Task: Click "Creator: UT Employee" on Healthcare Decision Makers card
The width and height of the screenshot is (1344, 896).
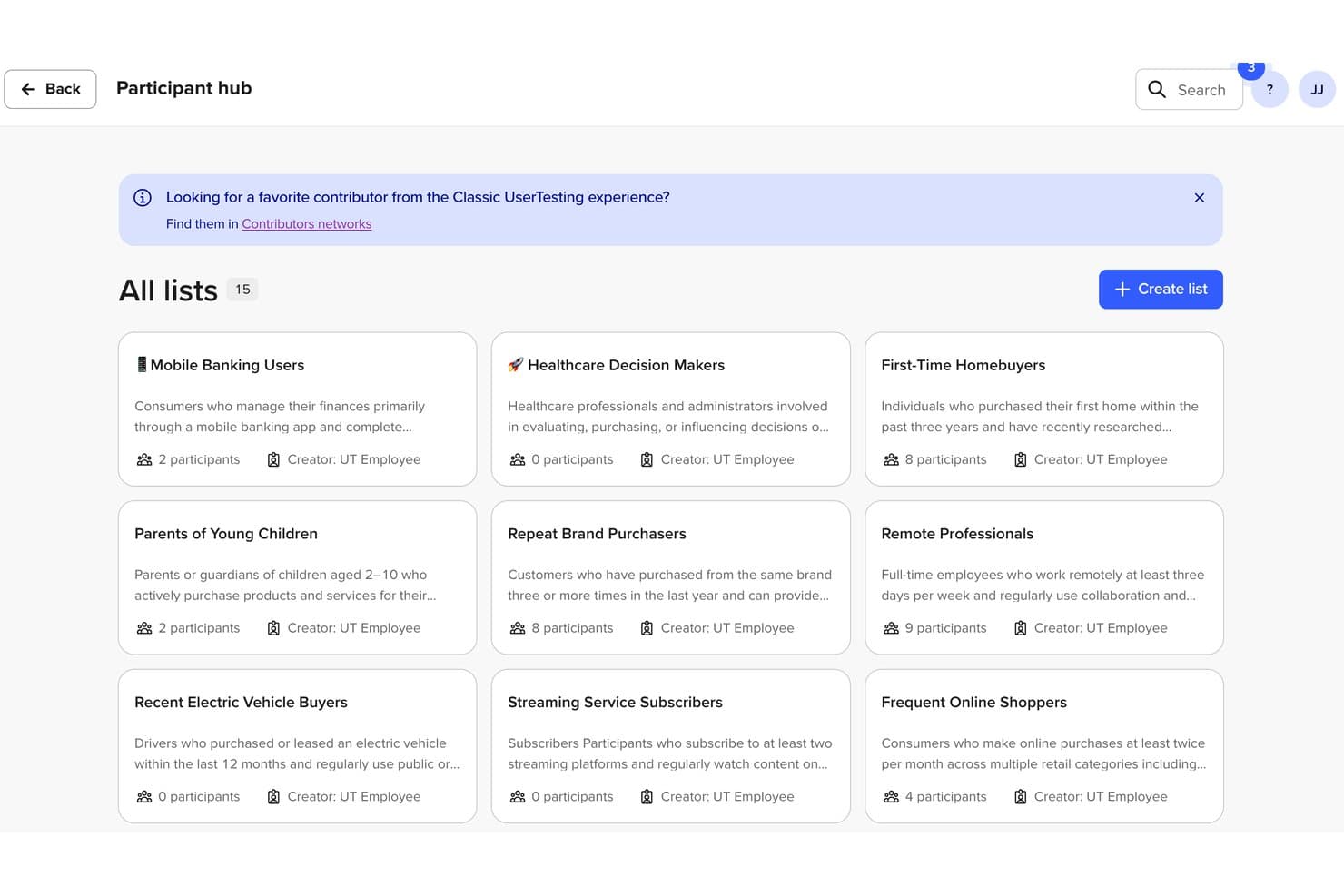Action: (x=727, y=459)
